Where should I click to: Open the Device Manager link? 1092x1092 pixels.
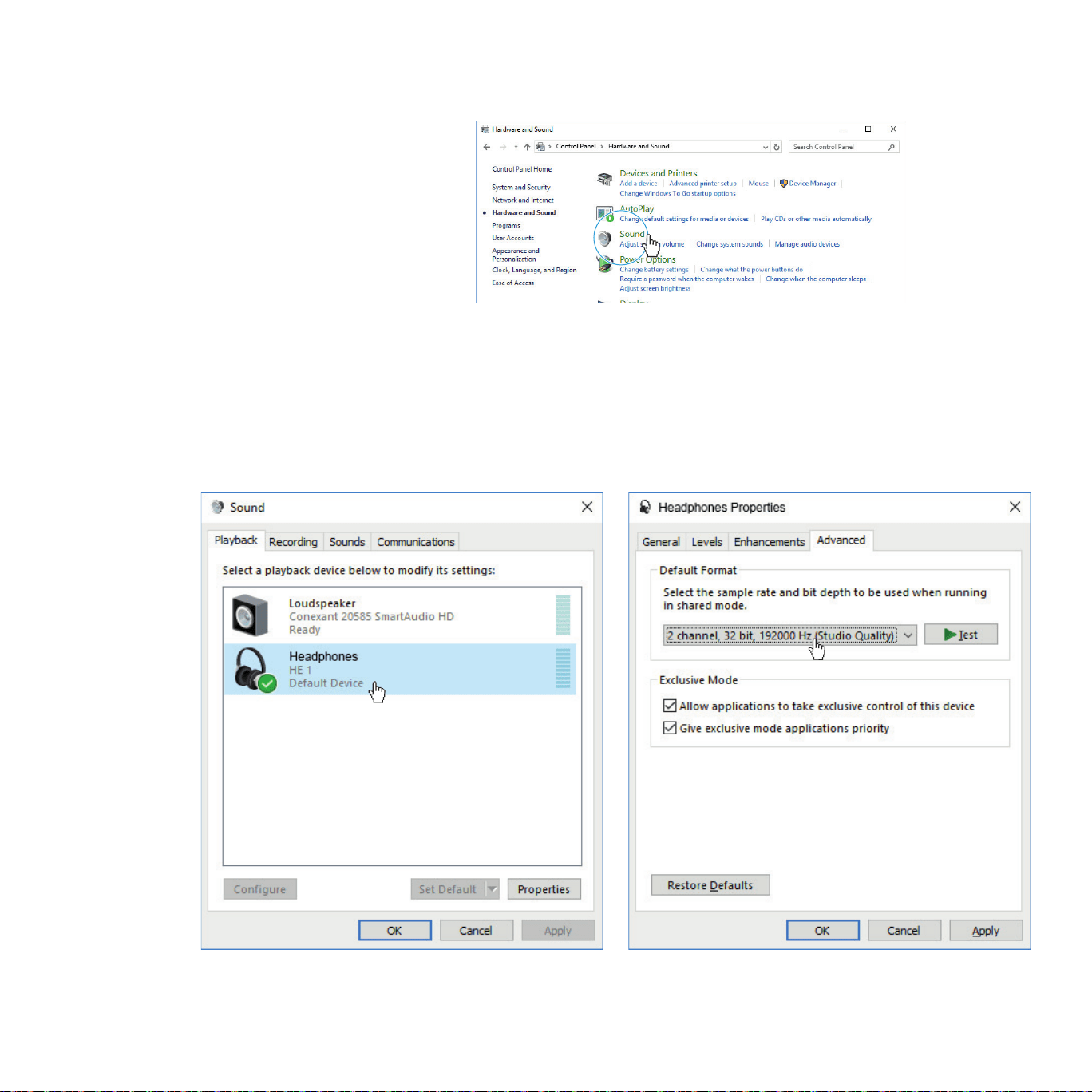pos(813,184)
